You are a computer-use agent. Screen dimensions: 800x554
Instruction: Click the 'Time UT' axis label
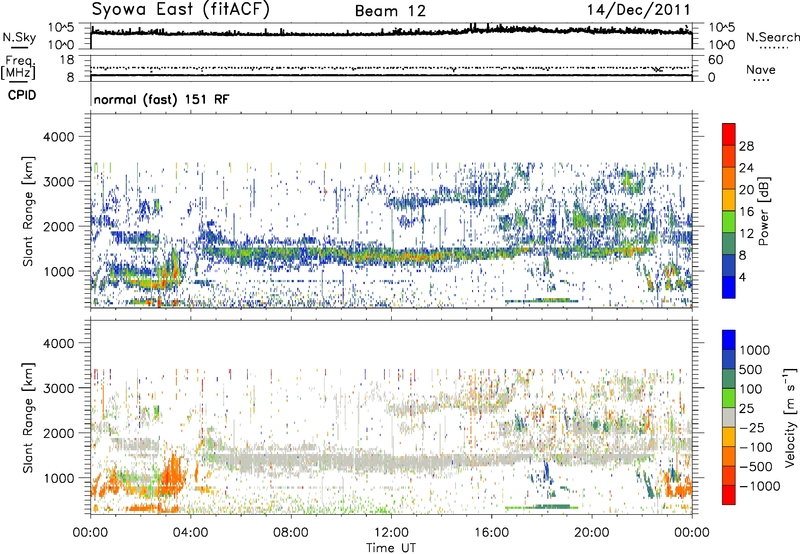(x=391, y=548)
